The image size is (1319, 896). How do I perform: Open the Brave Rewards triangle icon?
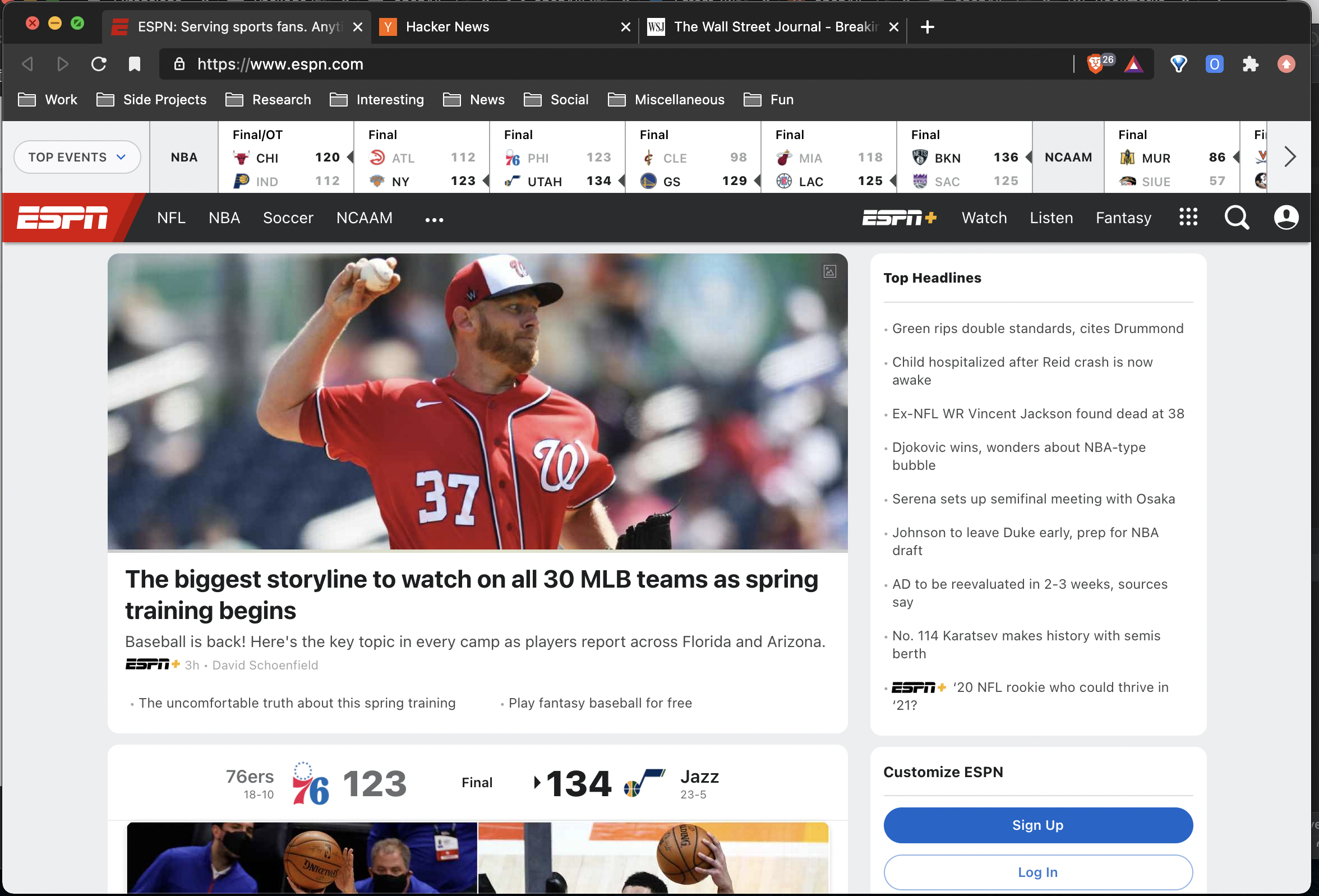1133,64
